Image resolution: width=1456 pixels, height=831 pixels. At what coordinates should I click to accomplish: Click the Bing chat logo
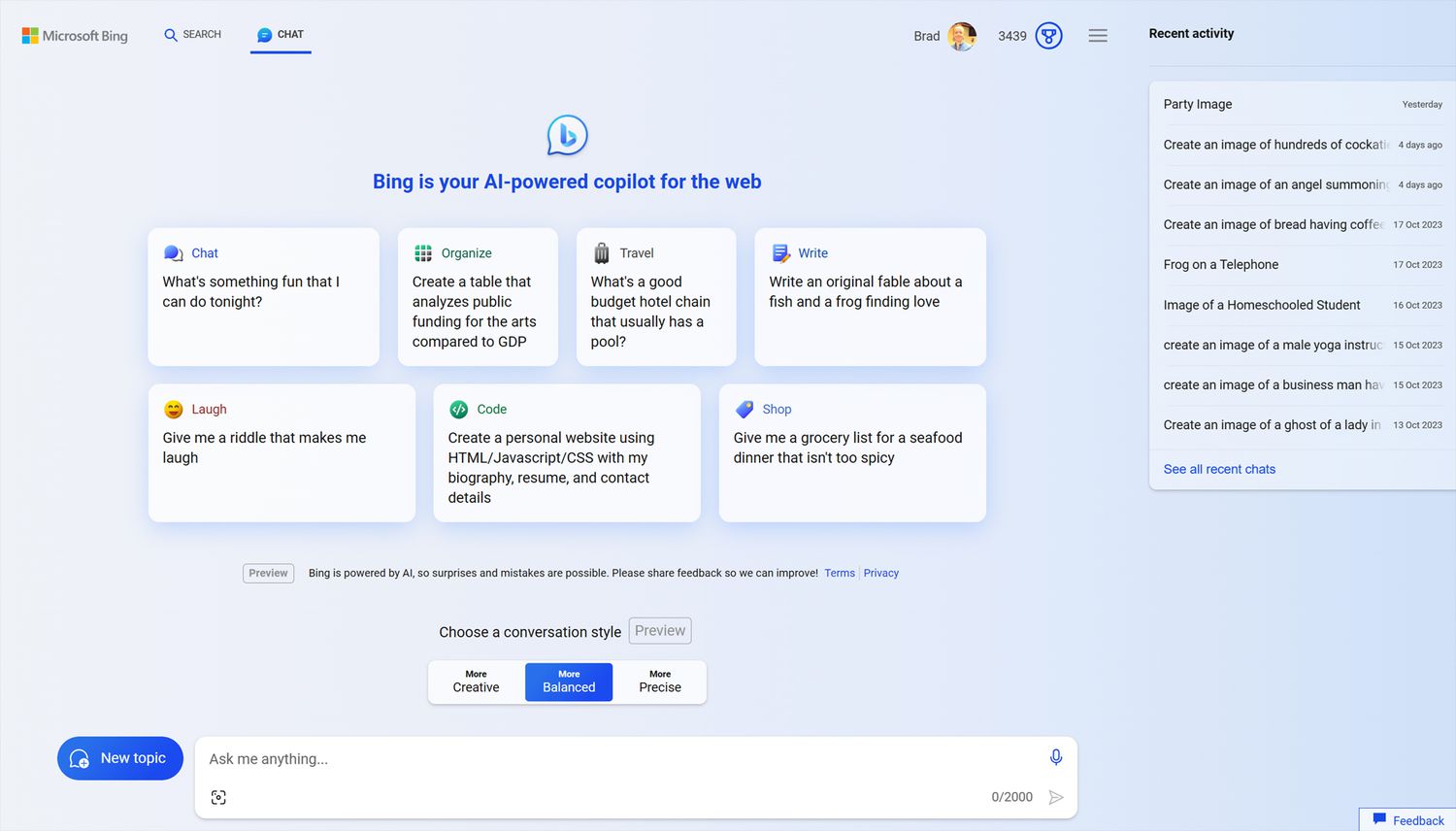coord(567,135)
